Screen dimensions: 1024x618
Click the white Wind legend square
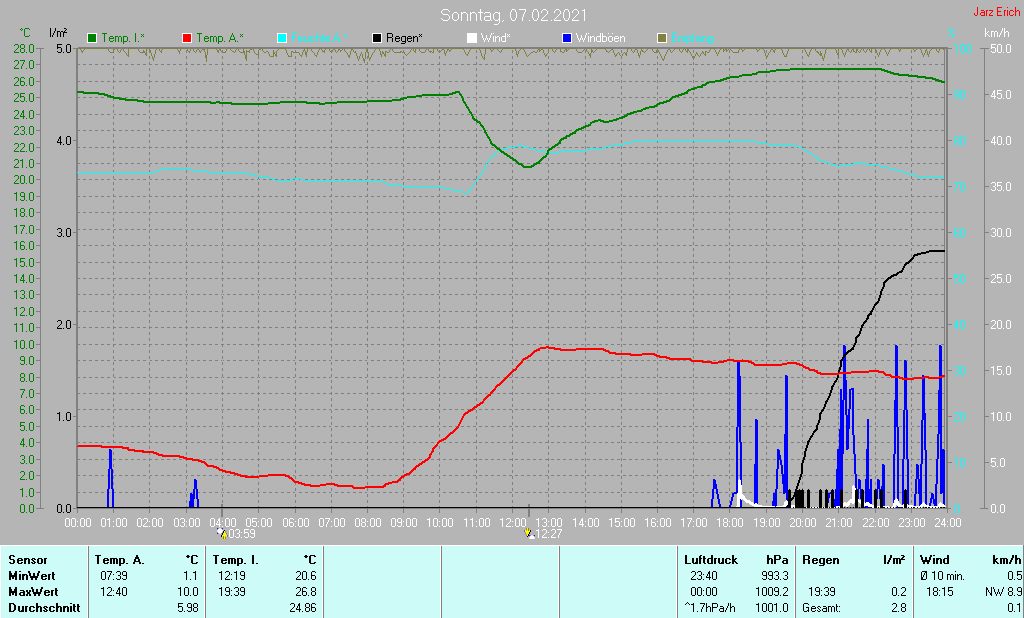click(x=472, y=38)
